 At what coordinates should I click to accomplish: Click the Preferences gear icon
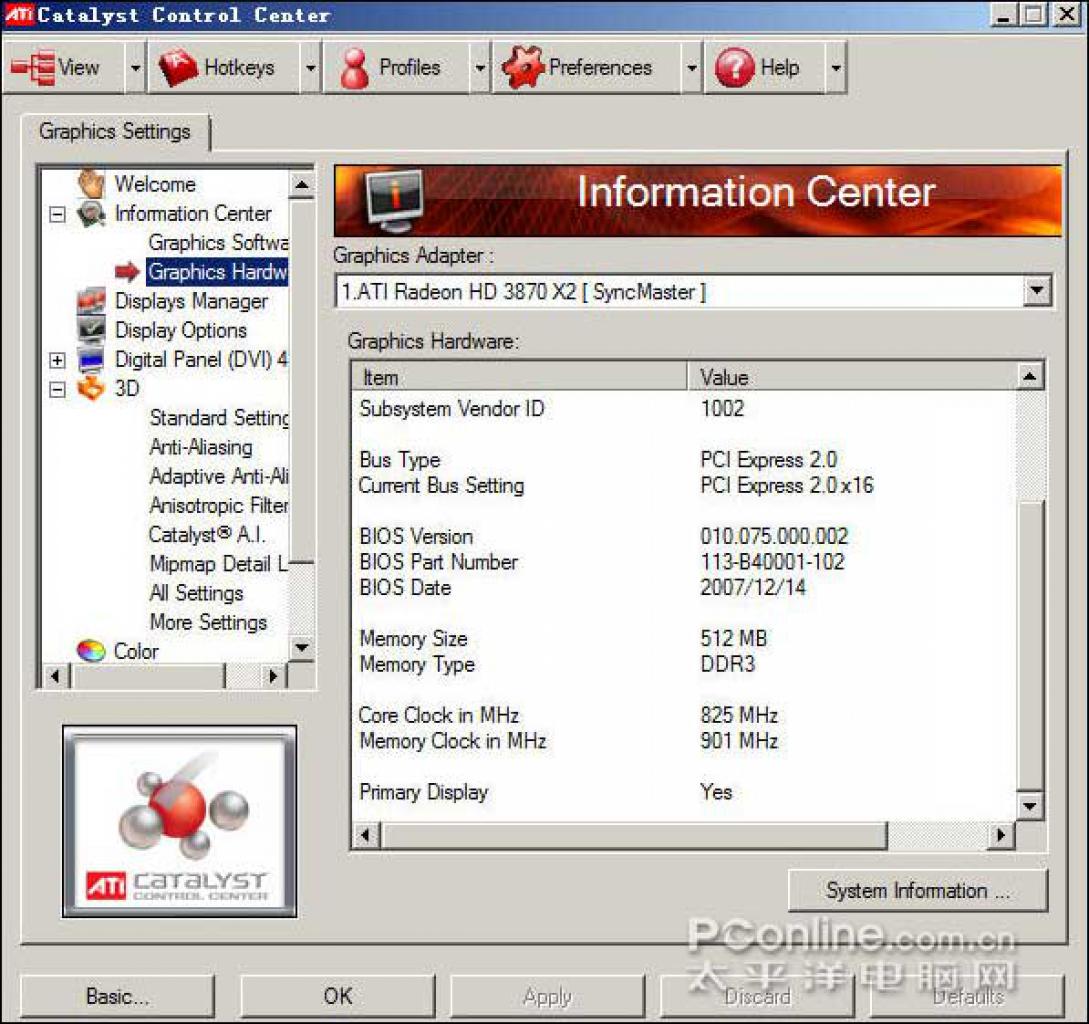click(x=522, y=67)
